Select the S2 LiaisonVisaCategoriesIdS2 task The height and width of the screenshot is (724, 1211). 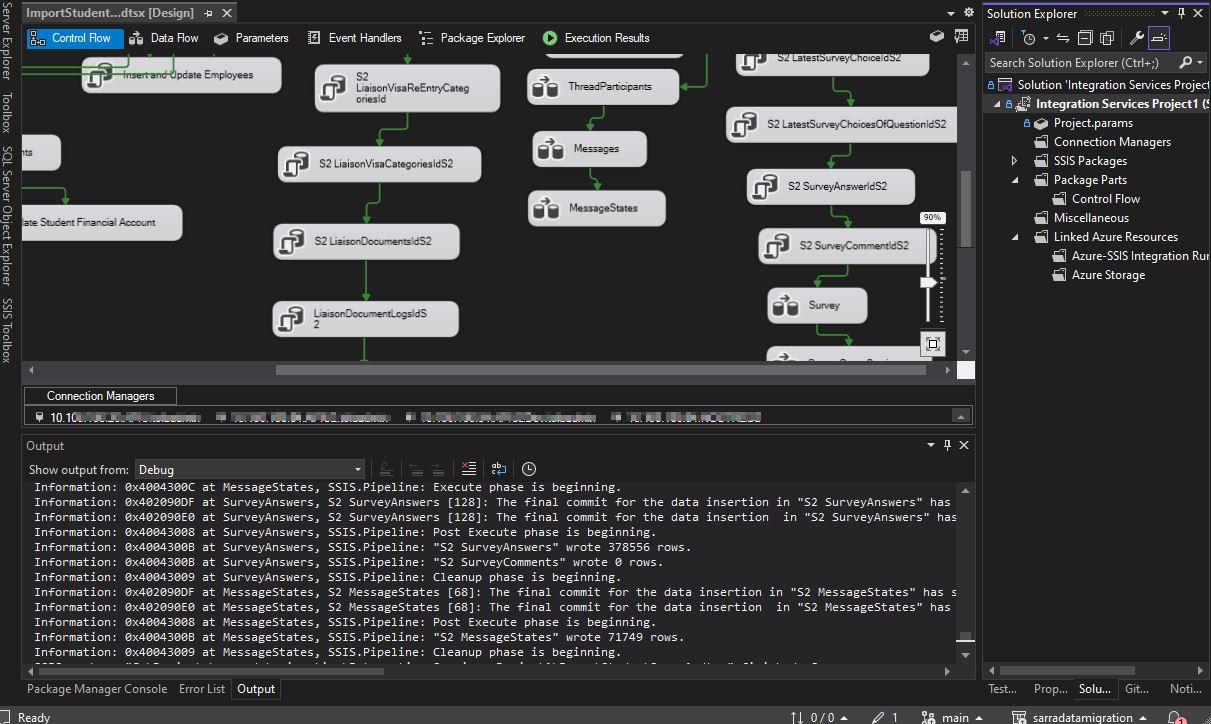379,164
